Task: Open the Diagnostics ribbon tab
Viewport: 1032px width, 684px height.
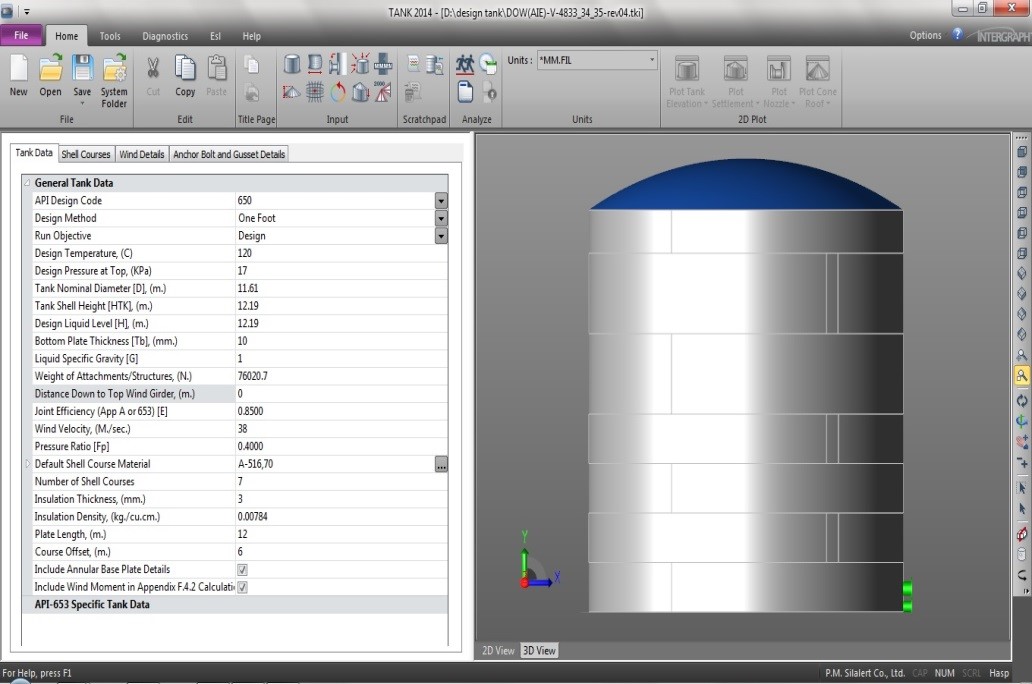Action: tap(165, 36)
